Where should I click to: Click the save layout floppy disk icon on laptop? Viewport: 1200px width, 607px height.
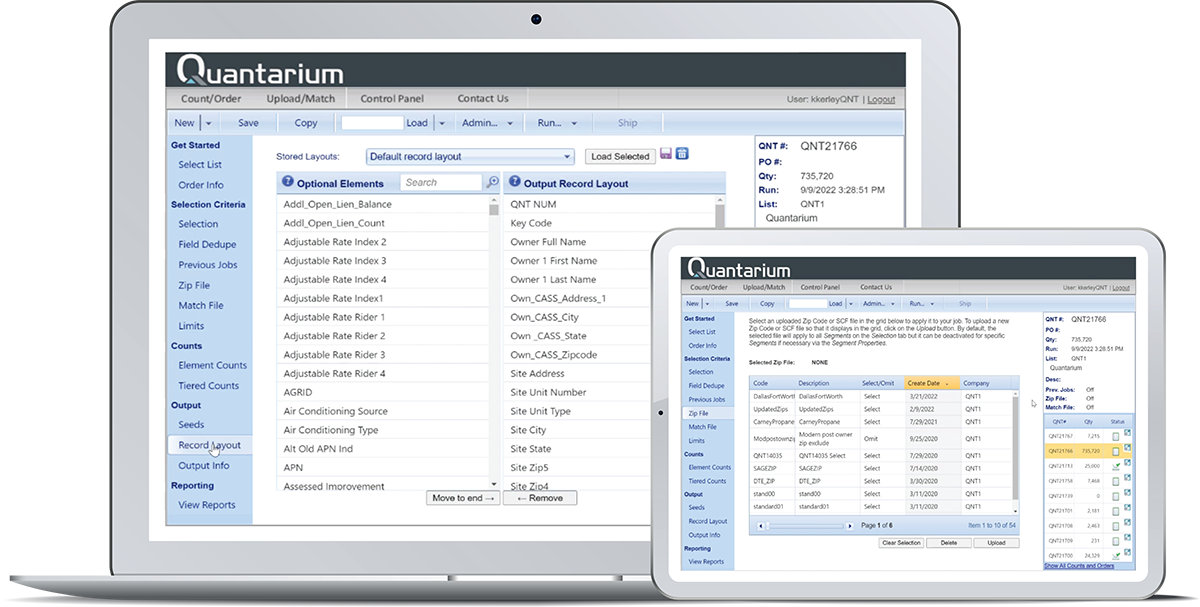[666, 154]
